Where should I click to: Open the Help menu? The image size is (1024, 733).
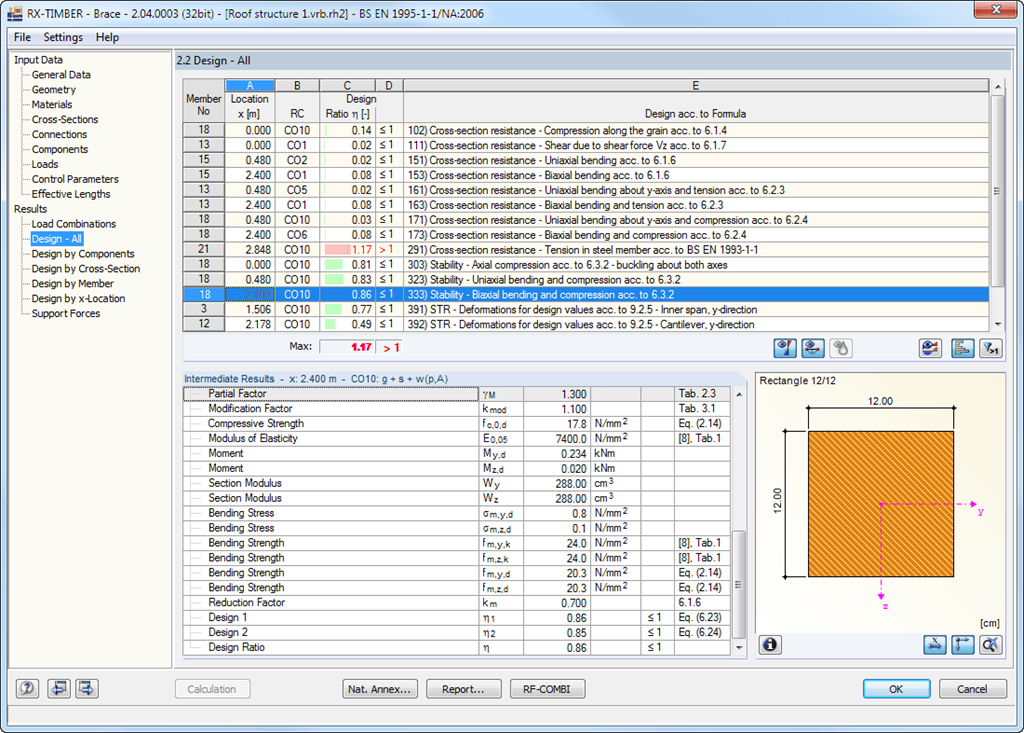107,37
